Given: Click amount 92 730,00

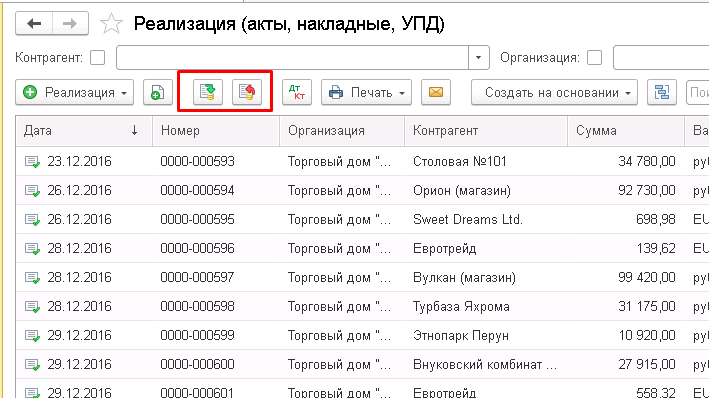Looking at the screenshot, I should point(647,190).
